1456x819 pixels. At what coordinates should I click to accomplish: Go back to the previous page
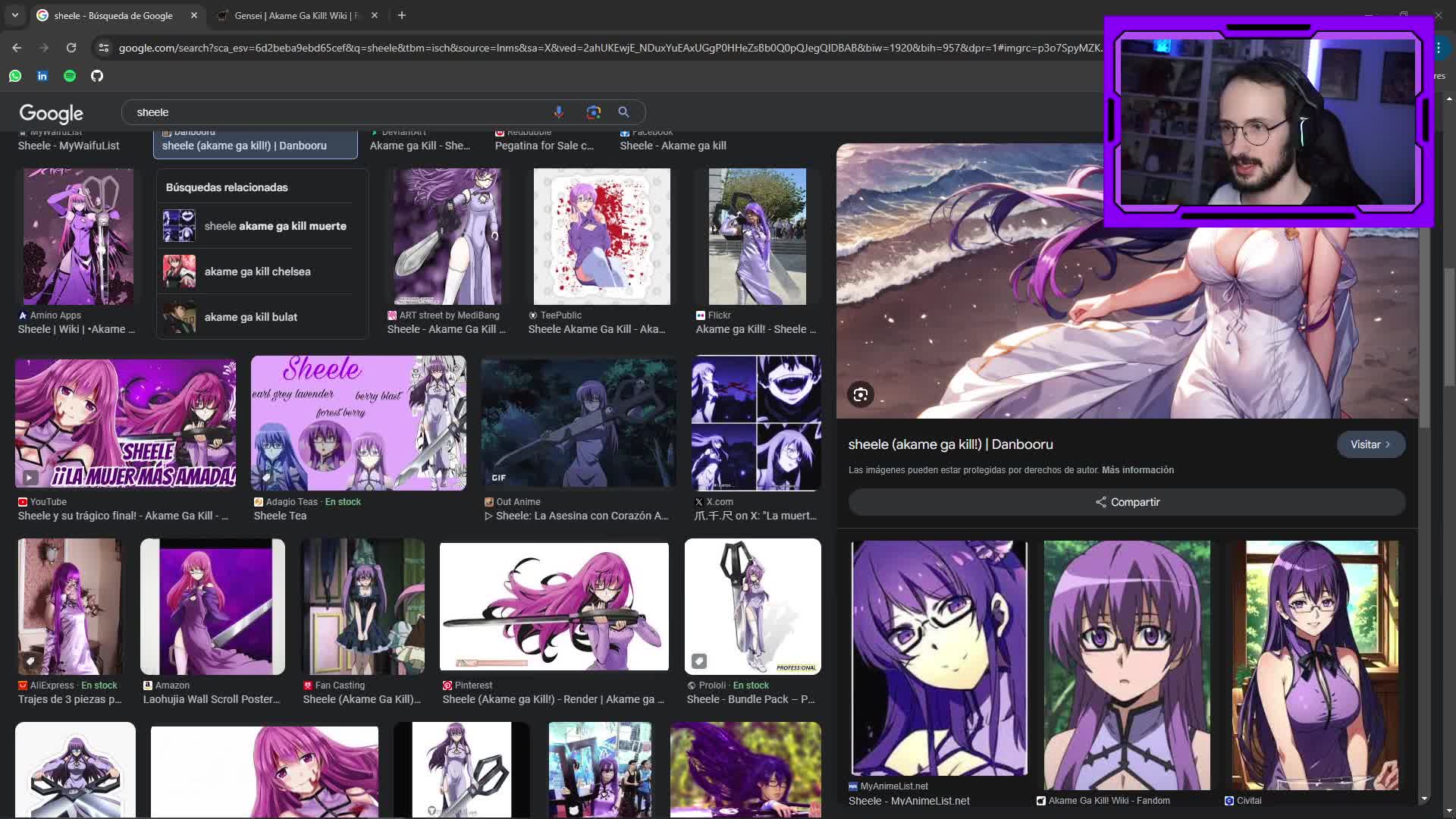tap(17, 48)
